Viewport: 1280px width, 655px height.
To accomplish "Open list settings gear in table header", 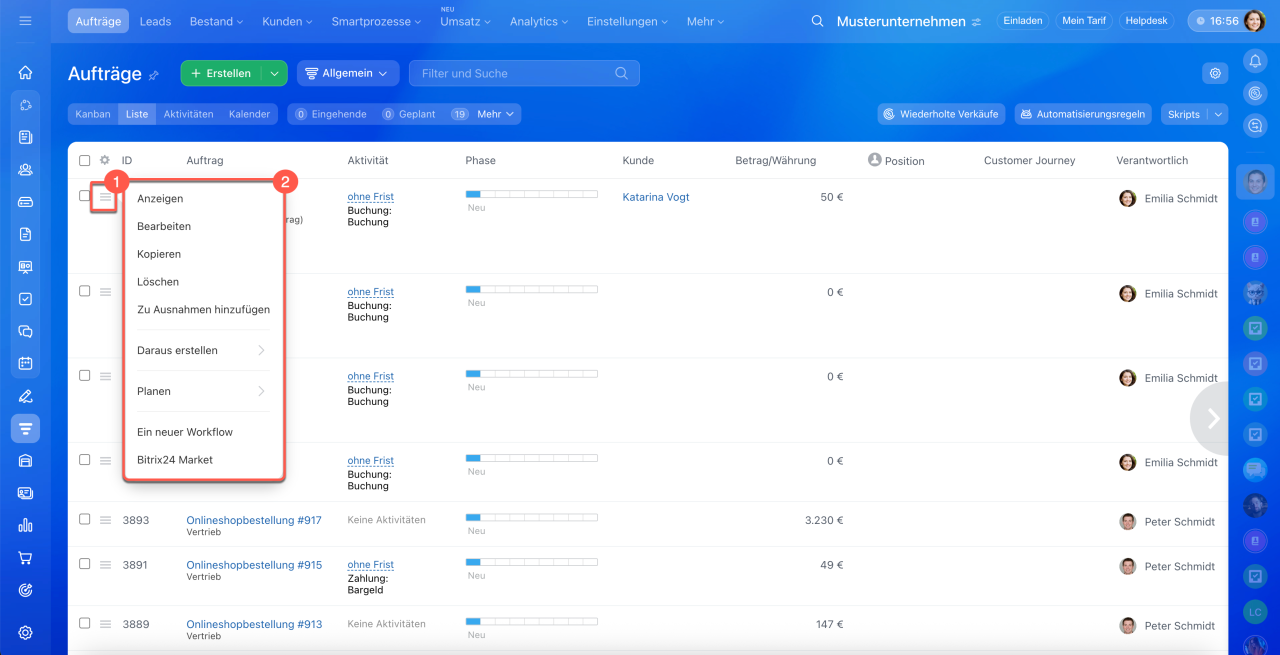I will (x=104, y=160).
